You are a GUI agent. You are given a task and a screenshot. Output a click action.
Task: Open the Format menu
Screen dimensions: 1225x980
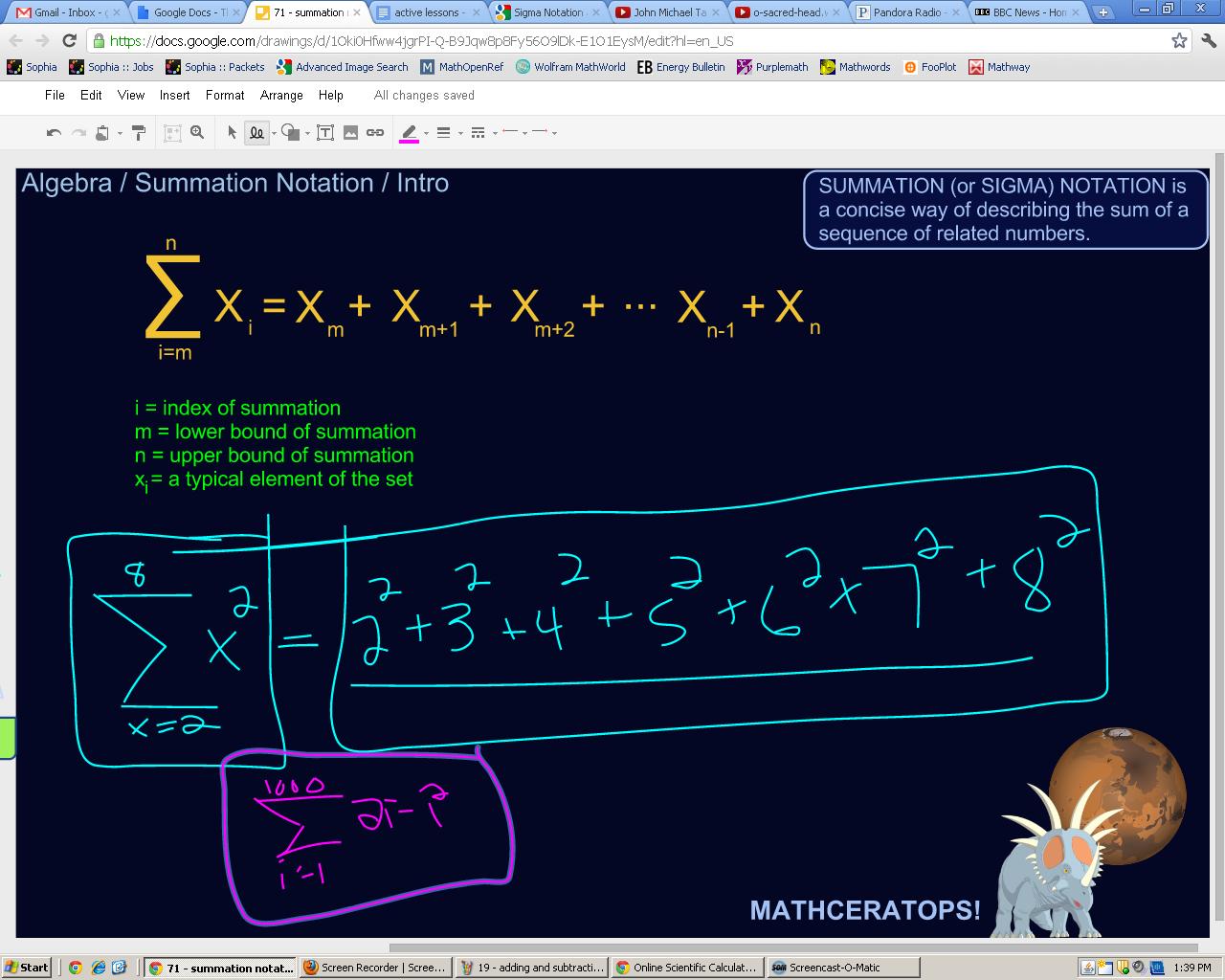(x=225, y=95)
